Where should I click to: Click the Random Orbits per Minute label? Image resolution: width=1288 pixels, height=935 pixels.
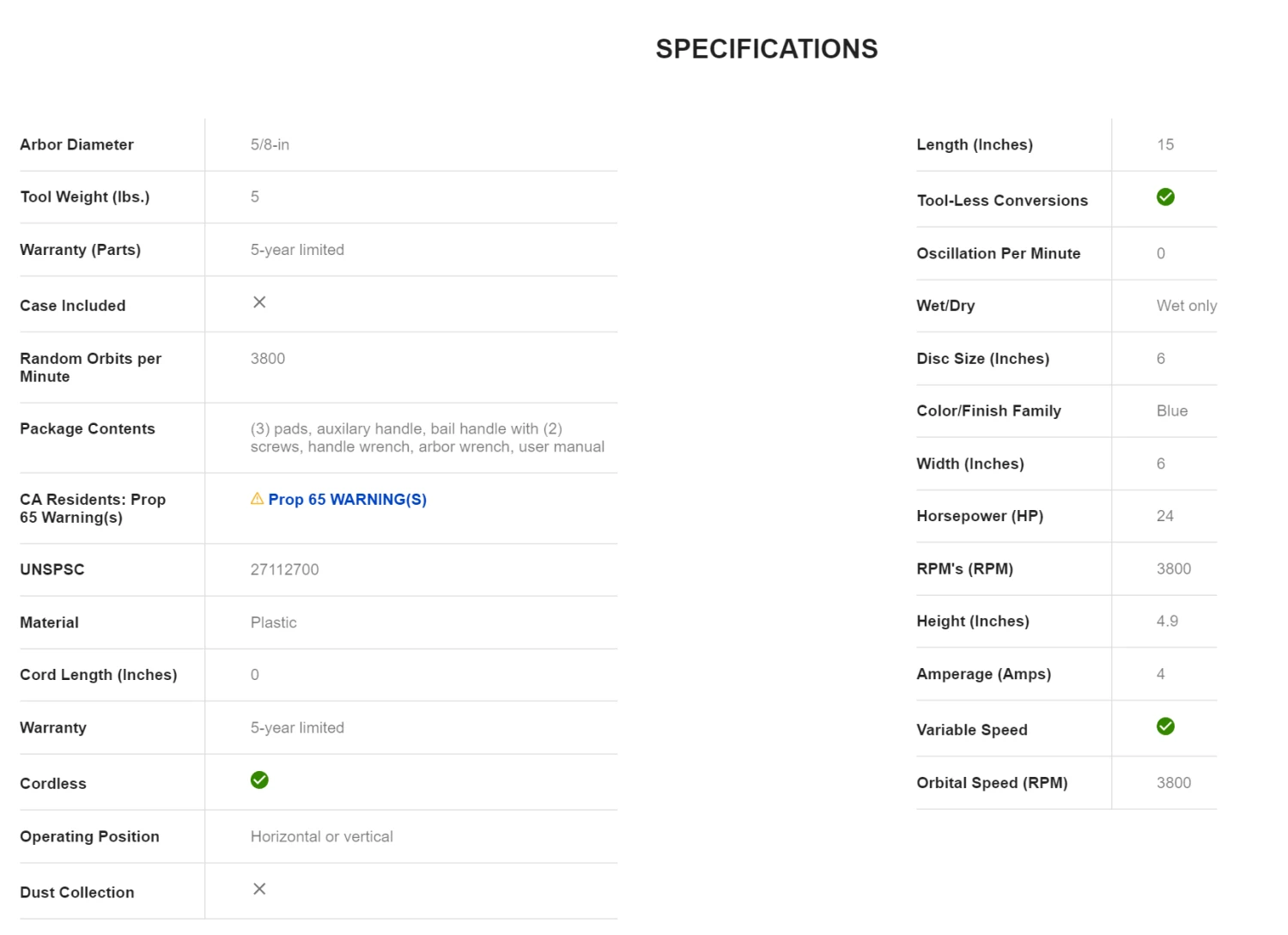(x=90, y=367)
